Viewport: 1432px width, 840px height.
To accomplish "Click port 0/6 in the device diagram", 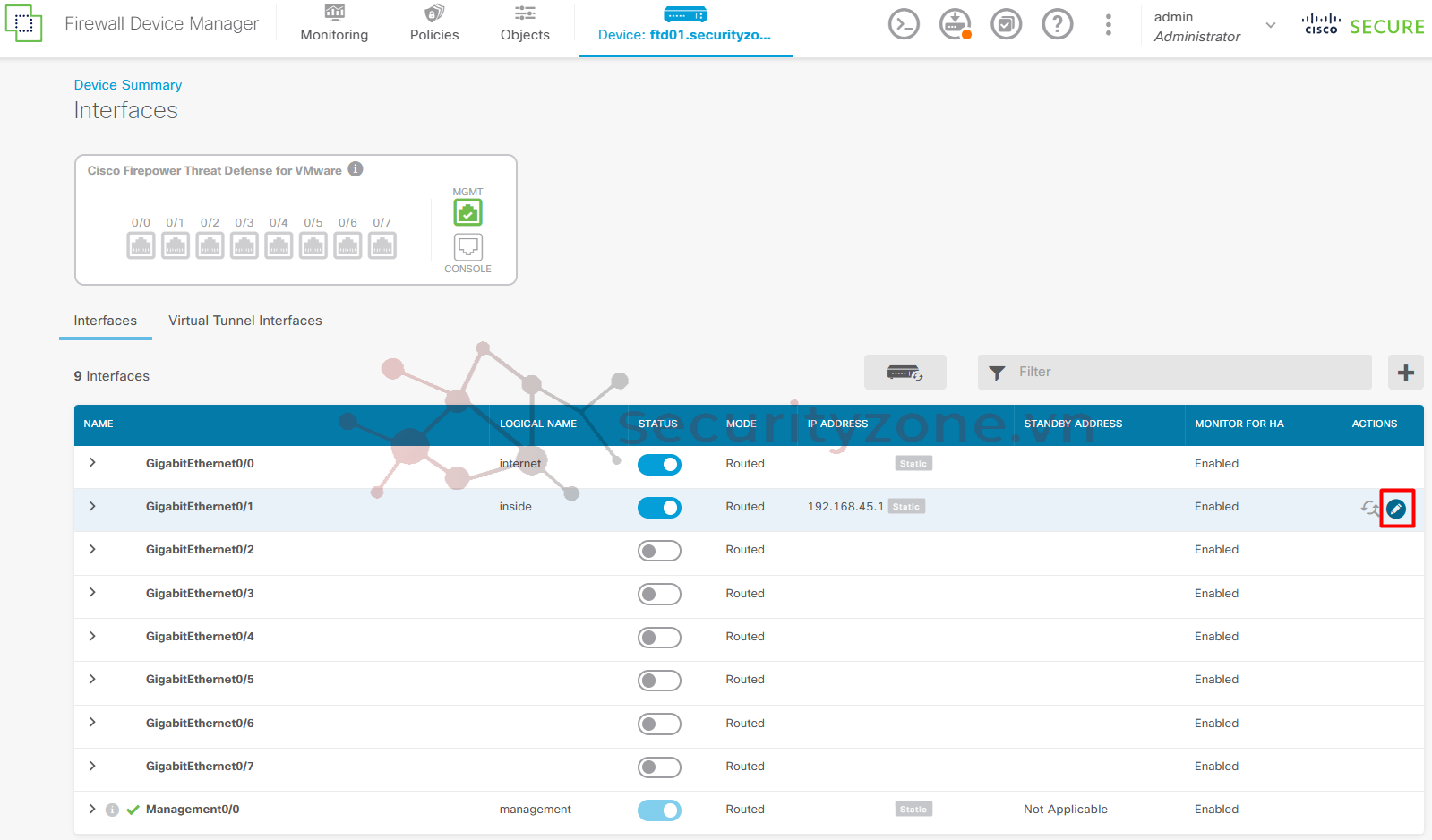I will [347, 245].
